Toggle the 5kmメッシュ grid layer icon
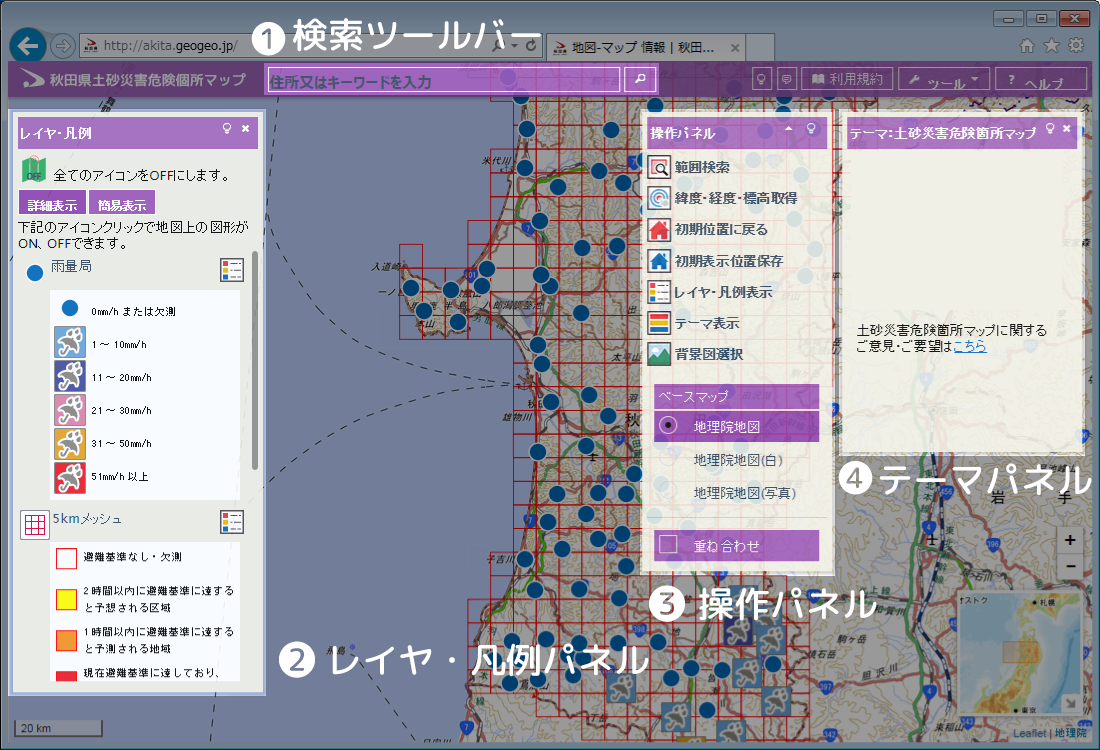Viewport: 1100px width, 750px height. click(x=34, y=524)
